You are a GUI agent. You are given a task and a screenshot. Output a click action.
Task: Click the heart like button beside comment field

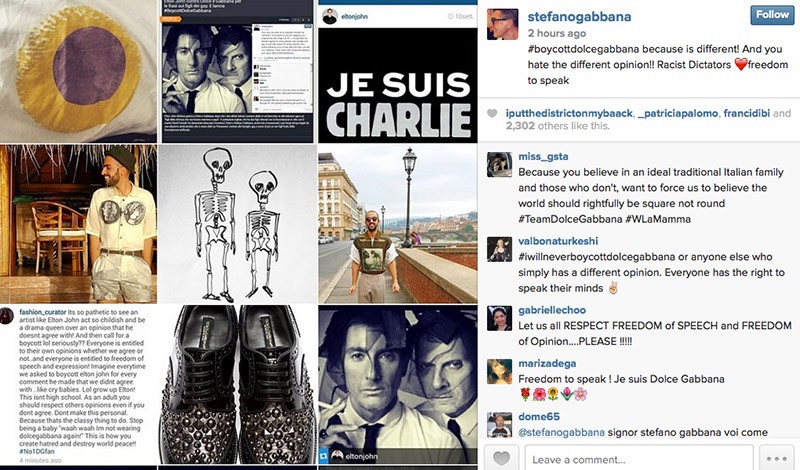(502, 457)
